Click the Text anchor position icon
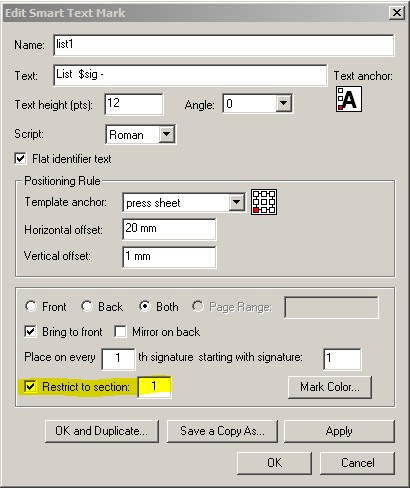410x488 pixels. [x=349, y=99]
